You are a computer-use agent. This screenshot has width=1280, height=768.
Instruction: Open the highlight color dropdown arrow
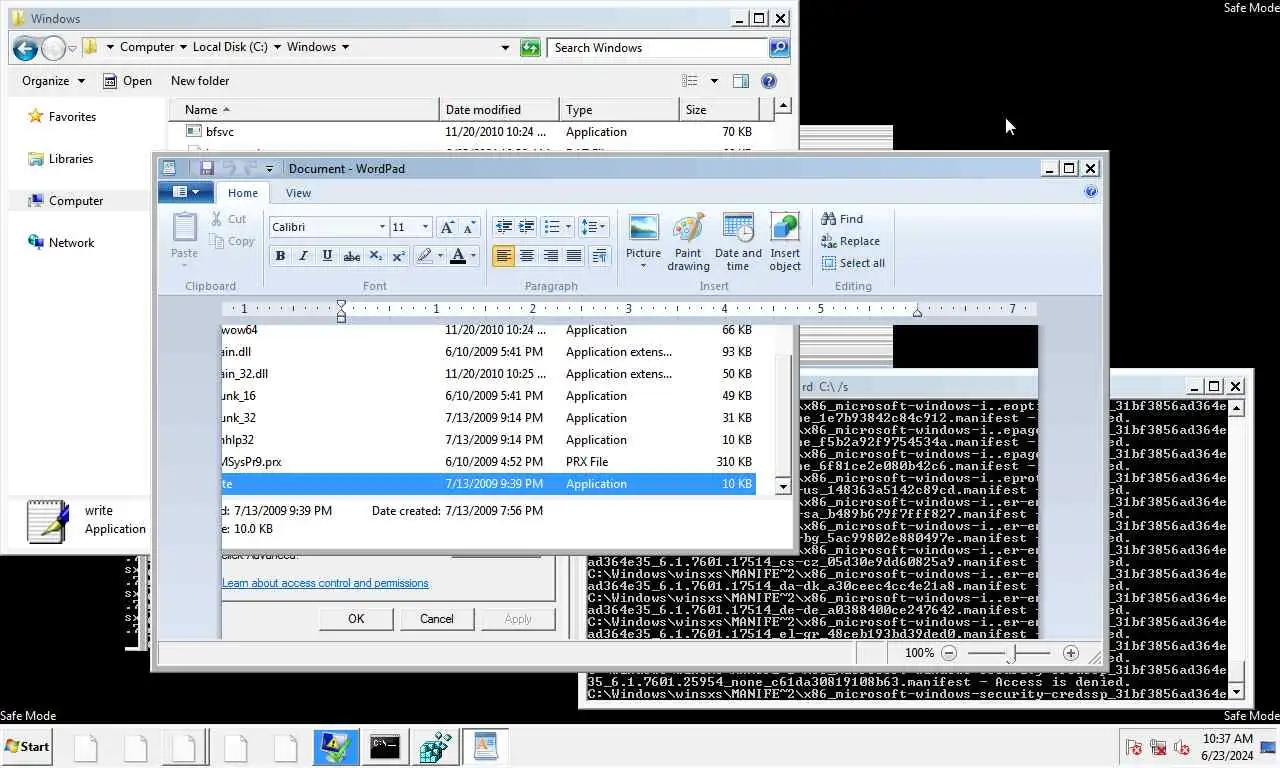[440, 256]
